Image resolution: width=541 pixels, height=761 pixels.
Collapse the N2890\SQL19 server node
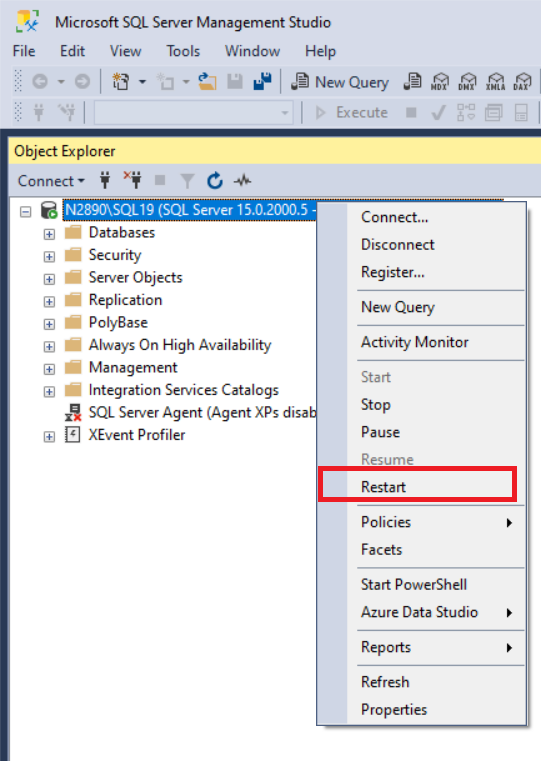pyautogui.click(x=26, y=212)
